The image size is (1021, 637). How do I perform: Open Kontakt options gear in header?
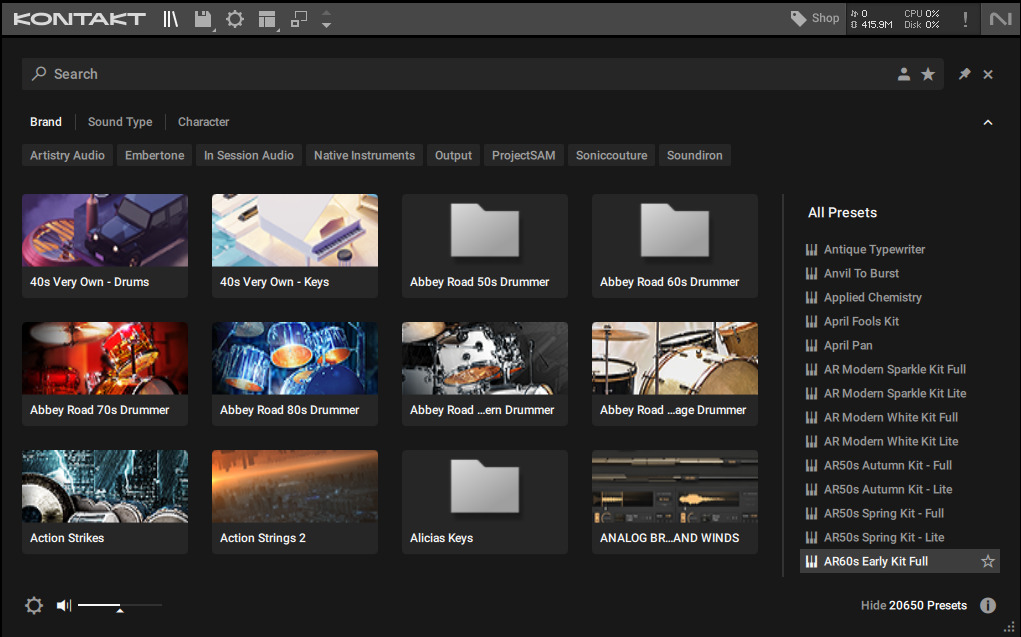[234, 19]
